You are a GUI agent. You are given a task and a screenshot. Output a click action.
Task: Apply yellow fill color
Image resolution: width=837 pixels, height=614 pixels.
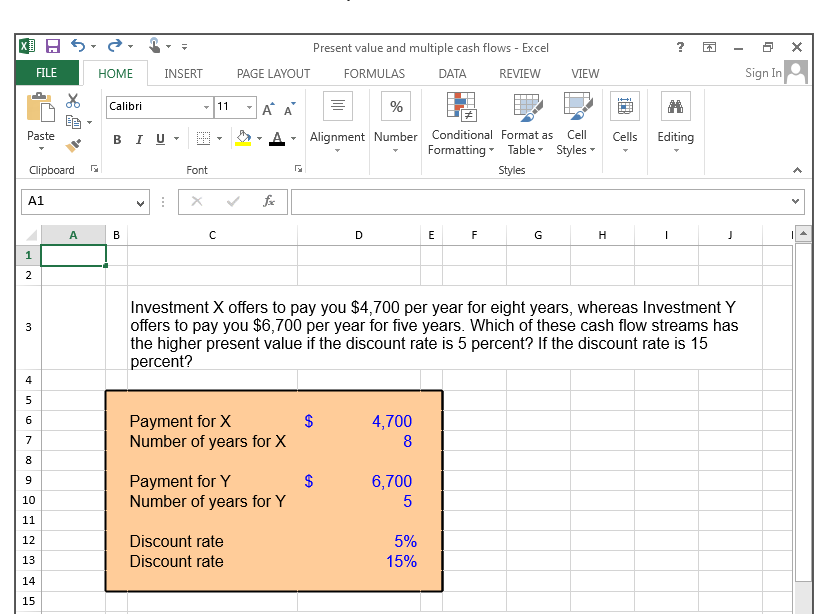(x=243, y=138)
